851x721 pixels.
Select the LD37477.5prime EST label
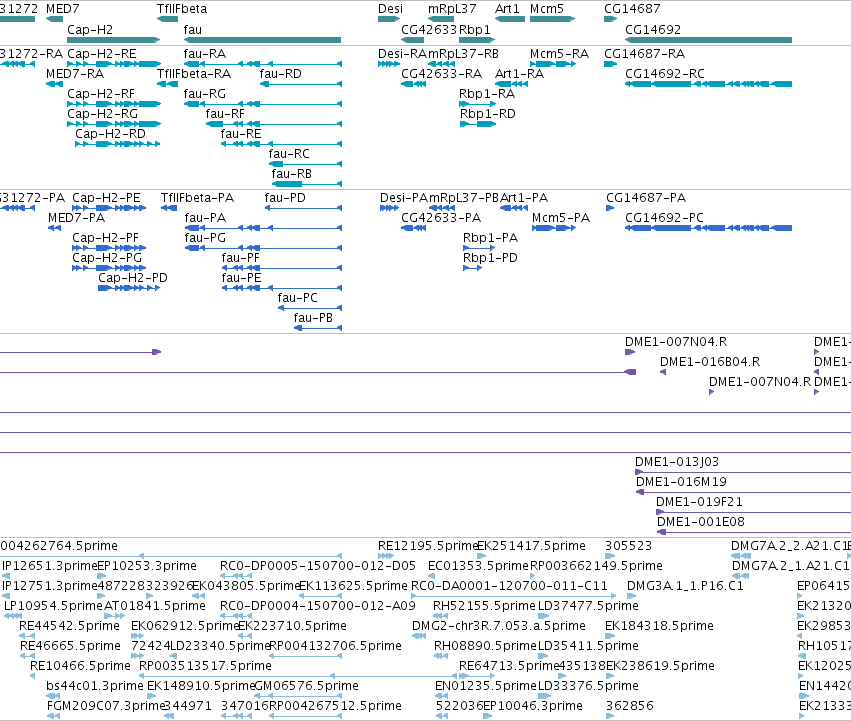(588, 606)
